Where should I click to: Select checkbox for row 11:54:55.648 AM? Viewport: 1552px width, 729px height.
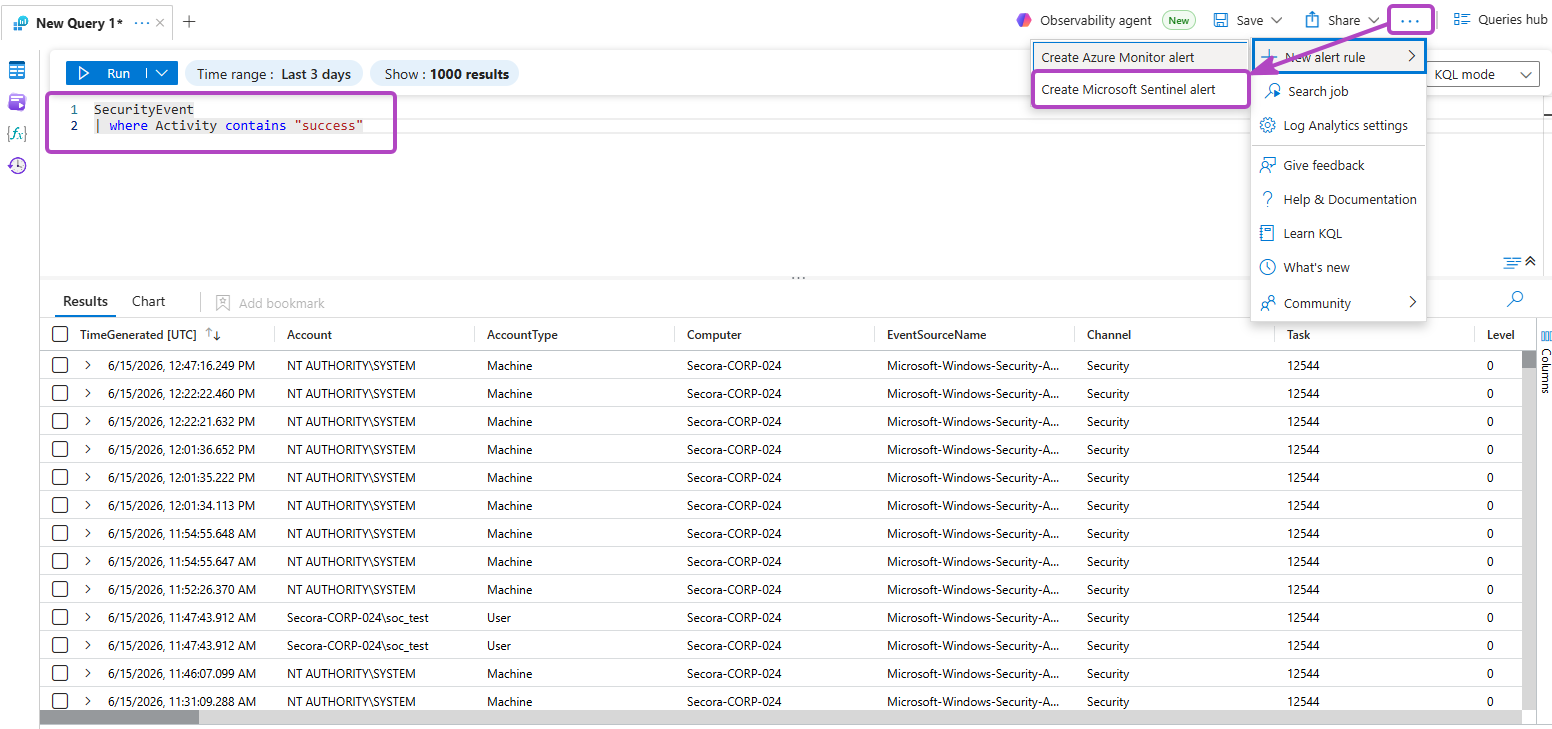(60, 534)
